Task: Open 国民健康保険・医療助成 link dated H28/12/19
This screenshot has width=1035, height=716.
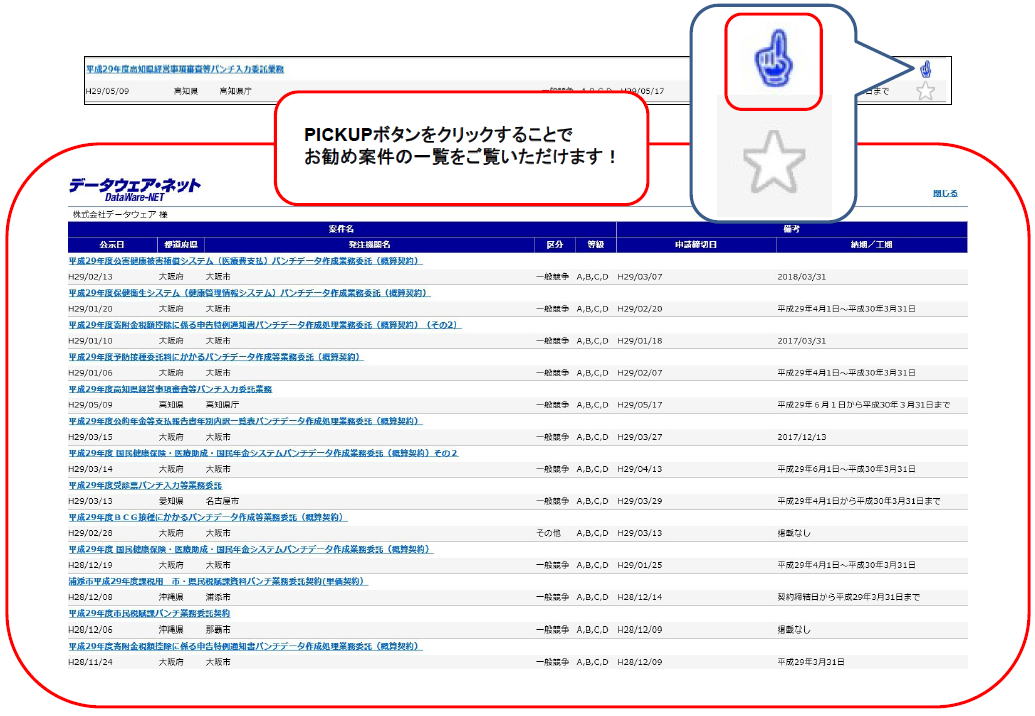Action: pos(251,549)
